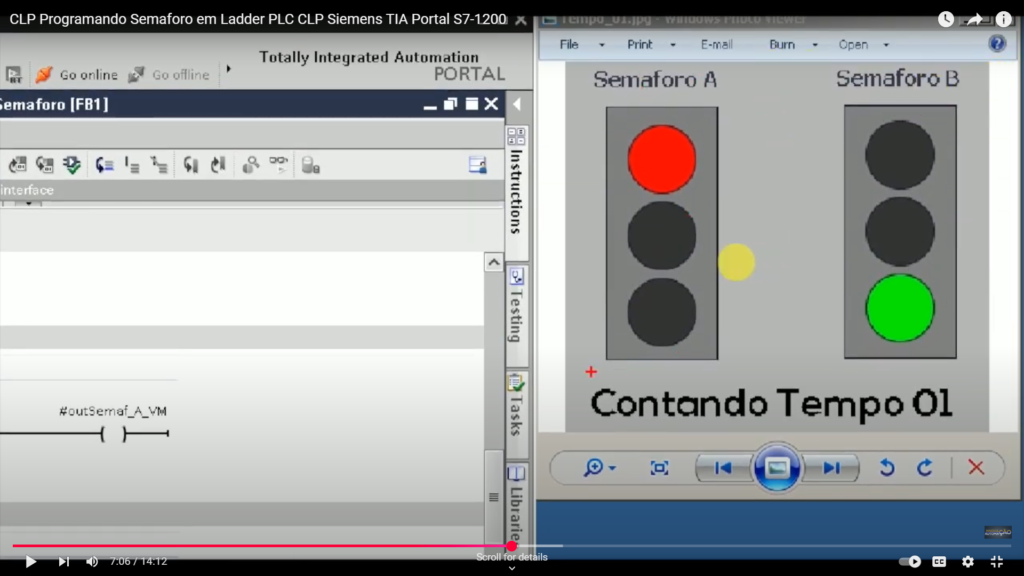This screenshot has height=576, width=1024.
Task: Play the YouTube video
Action: click(x=30, y=561)
